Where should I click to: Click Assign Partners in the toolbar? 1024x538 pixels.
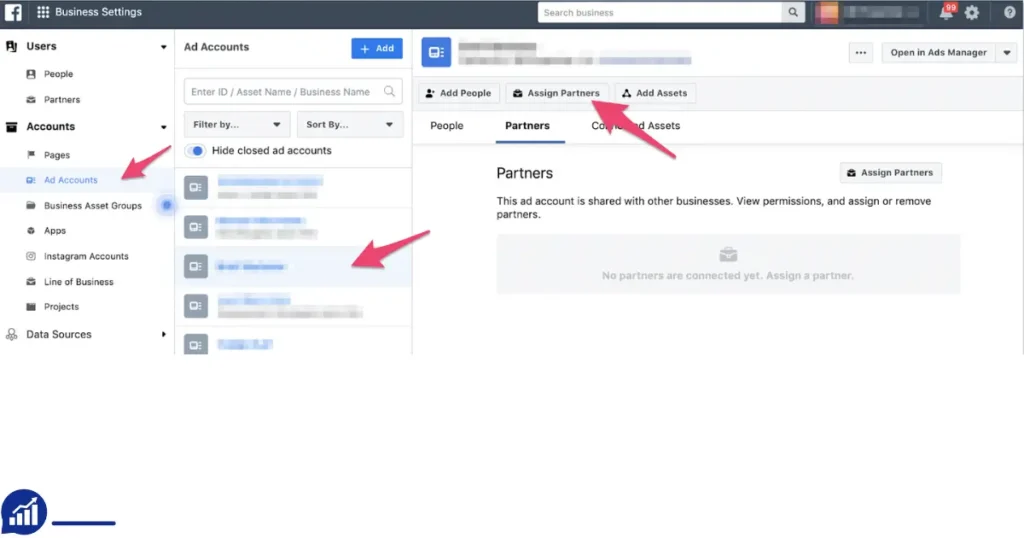click(556, 93)
